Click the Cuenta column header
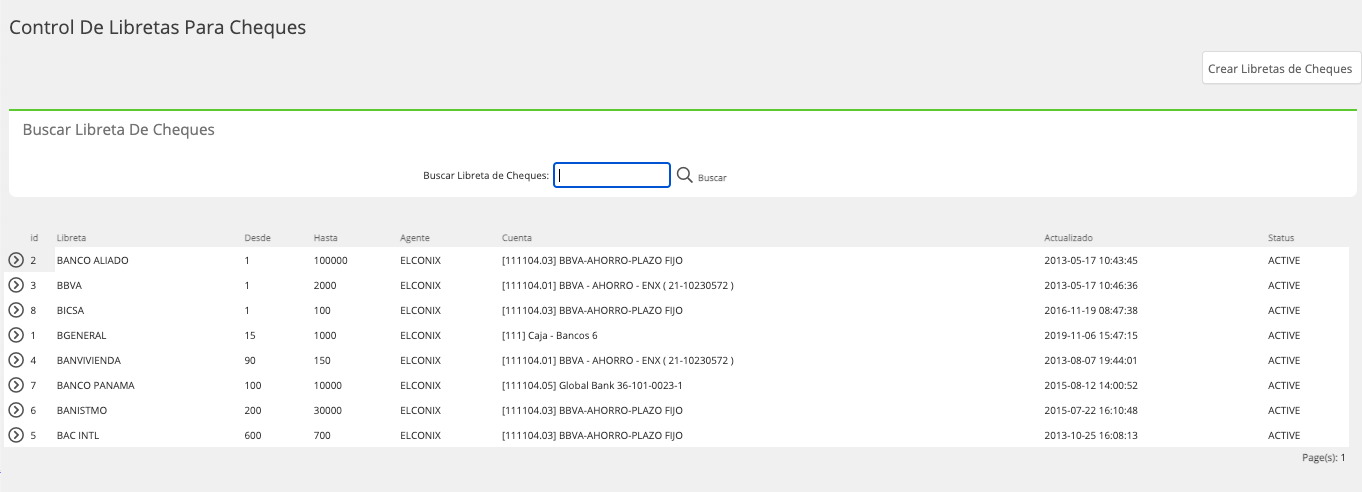The height and width of the screenshot is (492, 1362). (517, 238)
